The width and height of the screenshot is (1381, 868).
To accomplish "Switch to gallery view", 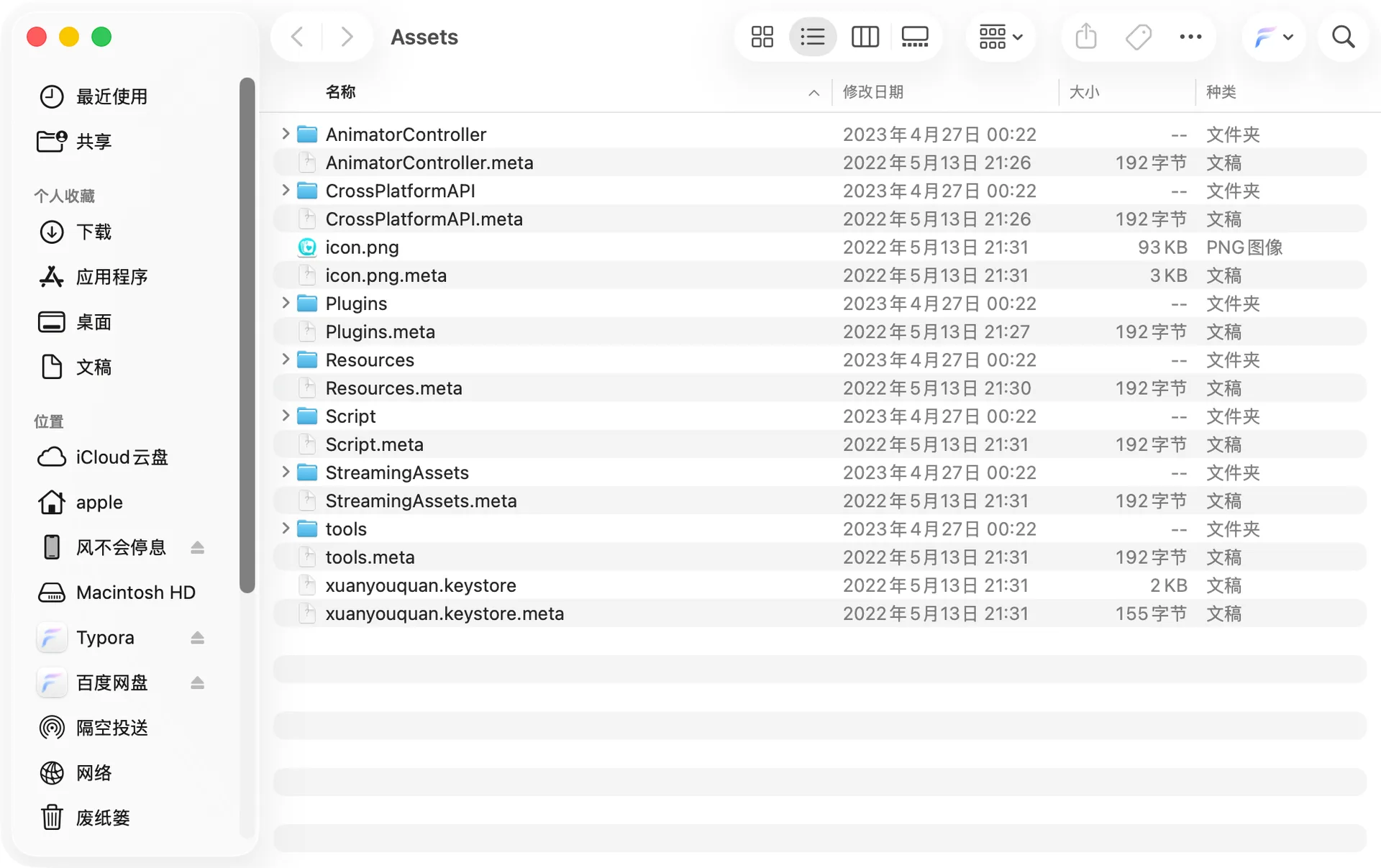I will tap(915, 37).
